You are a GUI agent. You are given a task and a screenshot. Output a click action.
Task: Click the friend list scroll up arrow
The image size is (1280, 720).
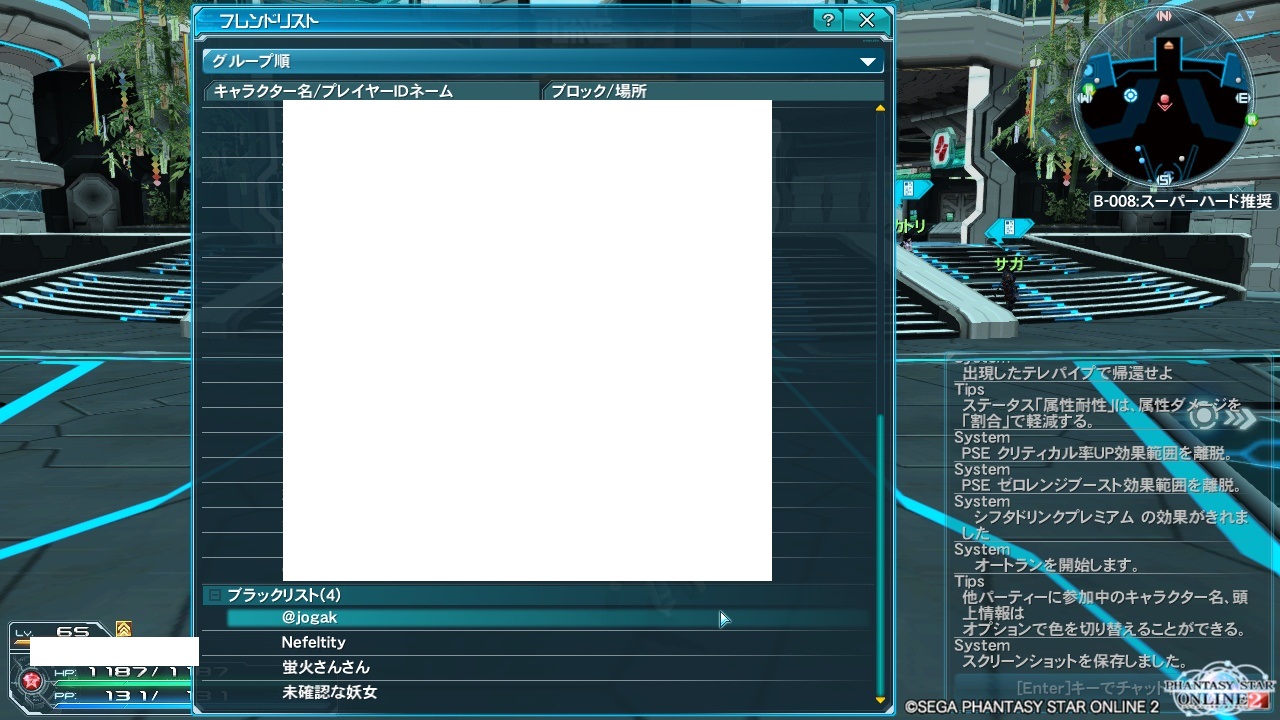click(880, 108)
